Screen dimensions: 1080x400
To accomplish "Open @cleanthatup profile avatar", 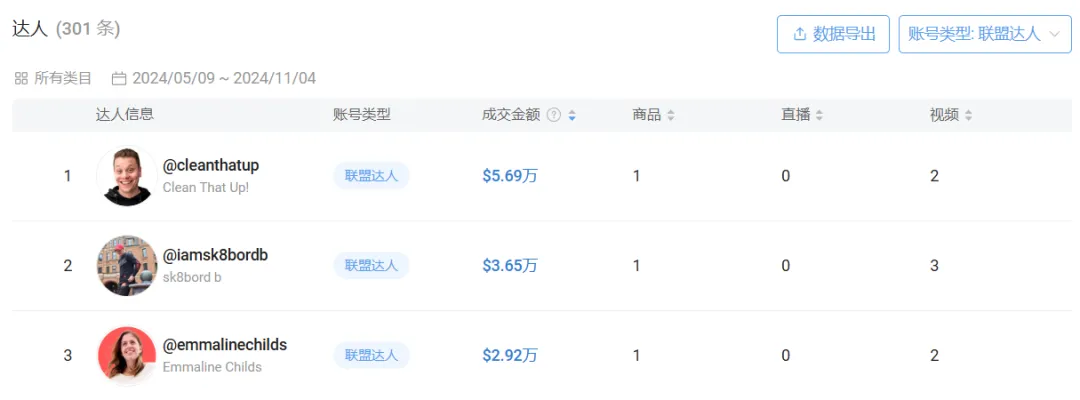I will tap(127, 176).
